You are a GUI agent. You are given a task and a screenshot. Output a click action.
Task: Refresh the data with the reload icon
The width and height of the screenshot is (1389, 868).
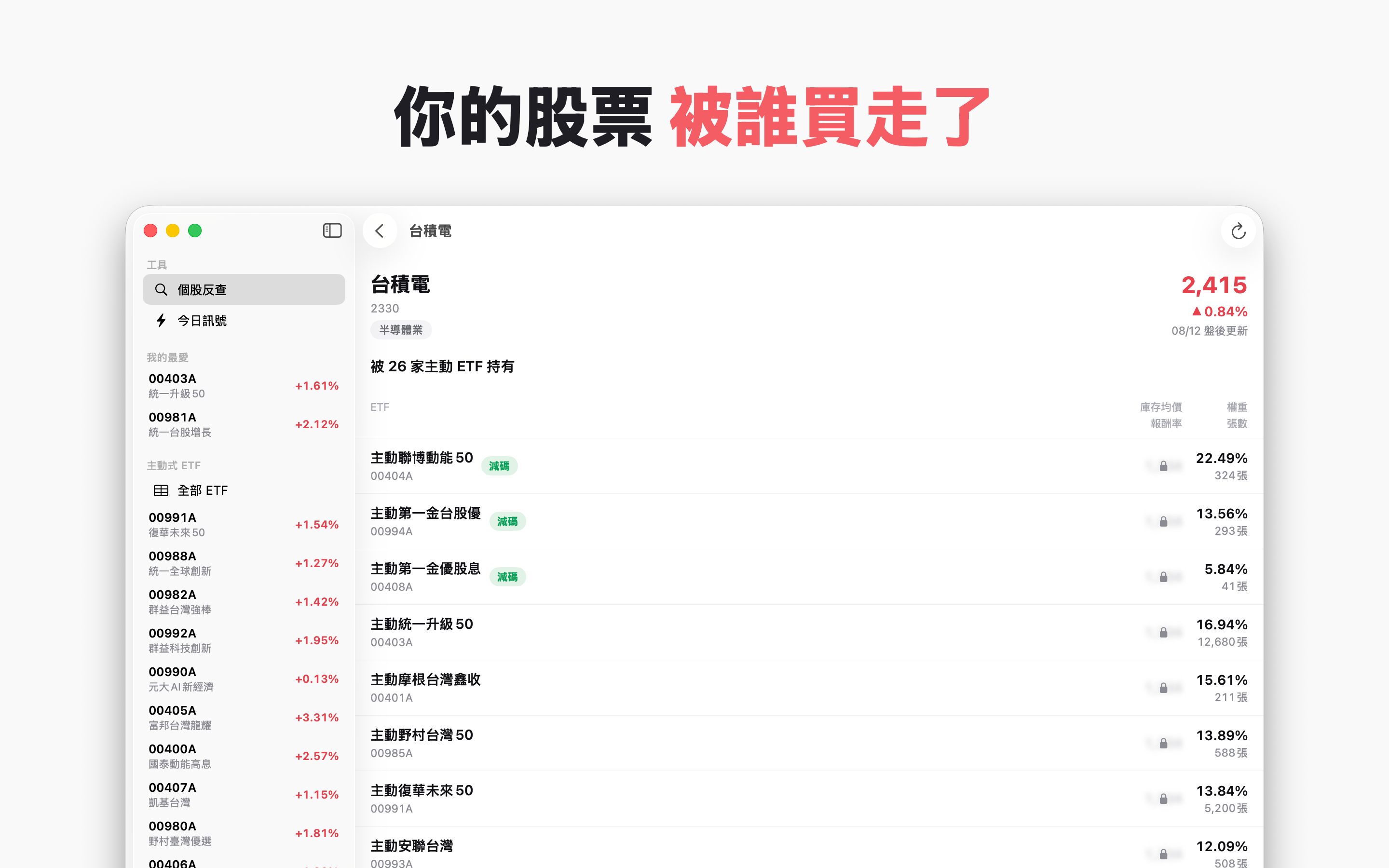click(1238, 231)
